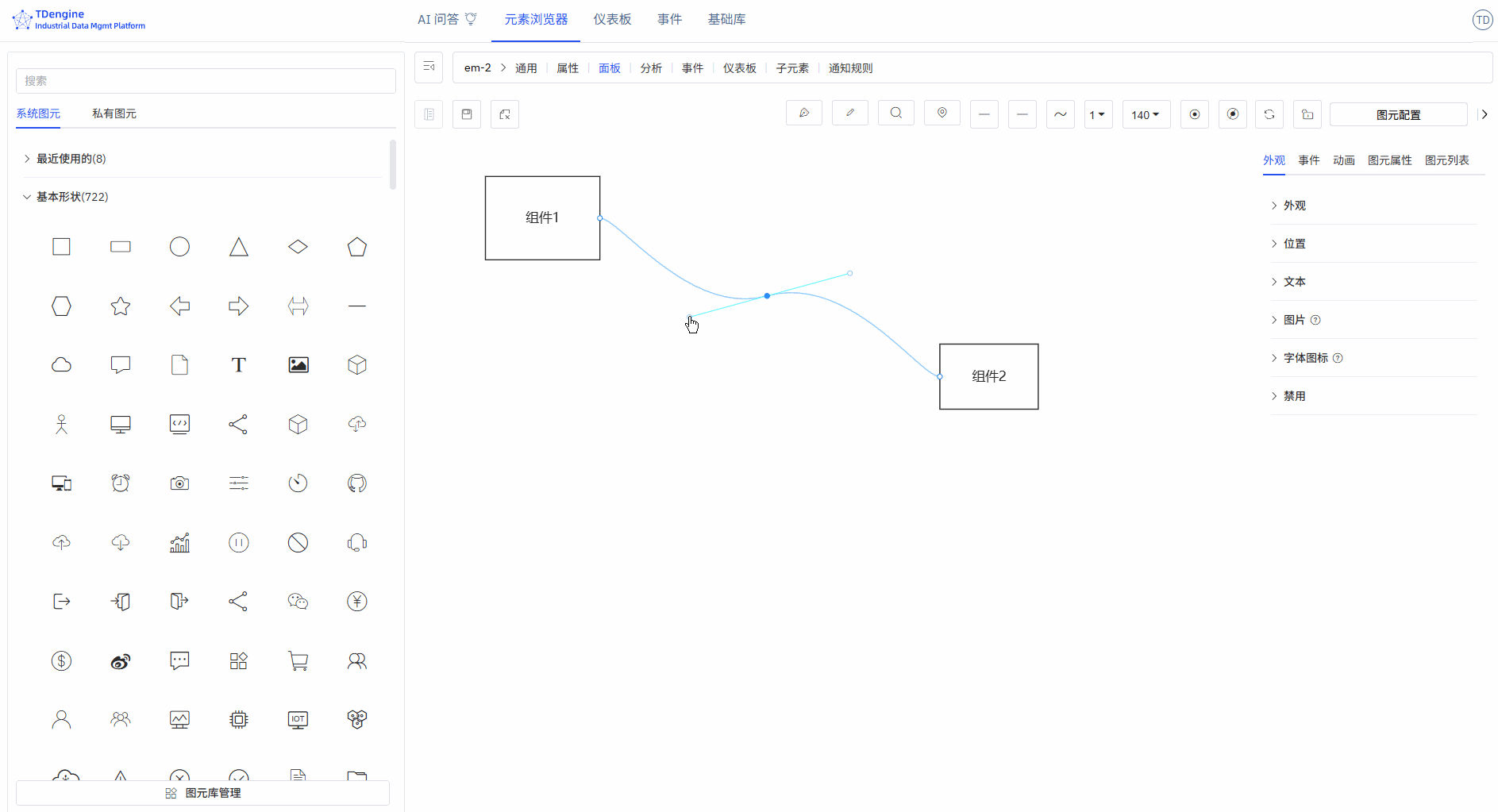Select the cloud shape from 基本形状
Screen dimensions: 1498x812
(x=61, y=364)
